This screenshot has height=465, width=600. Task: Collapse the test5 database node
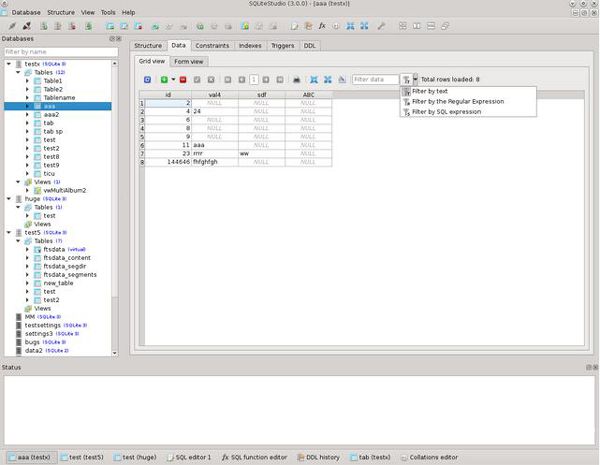point(9,232)
